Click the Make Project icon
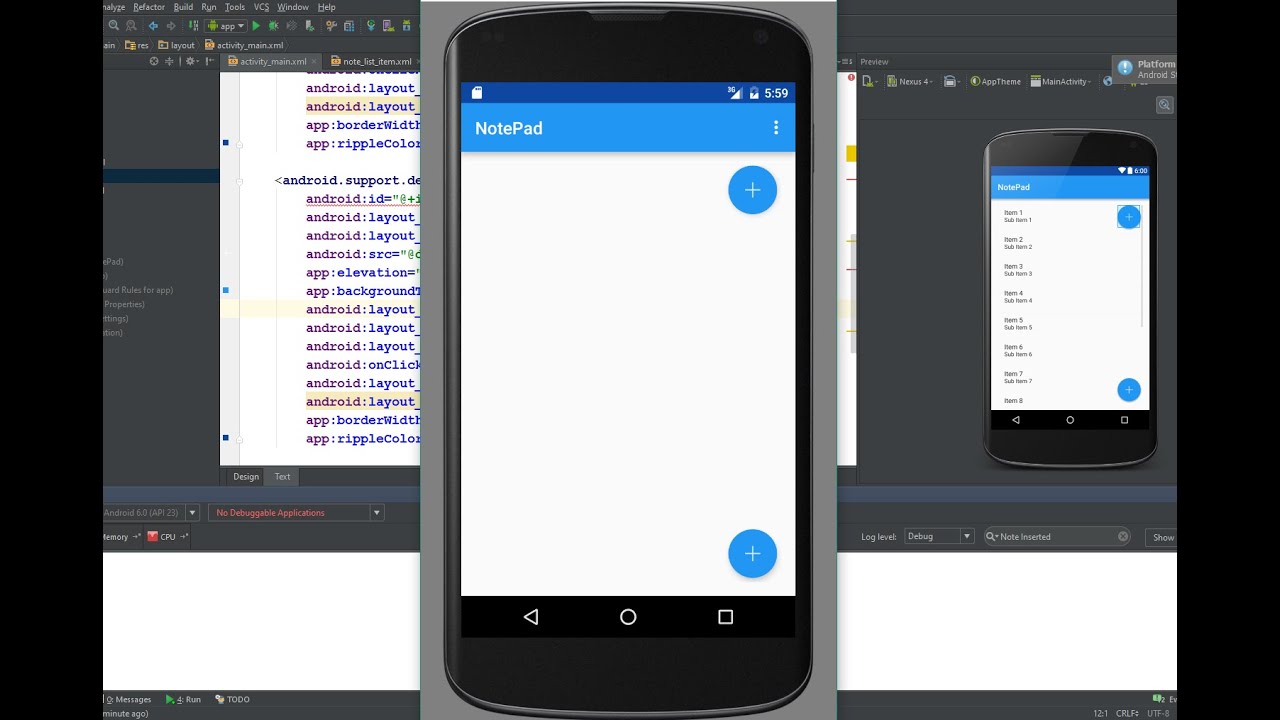Screen dimensions: 1280x720 pyautogui.click(x=194, y=26)
